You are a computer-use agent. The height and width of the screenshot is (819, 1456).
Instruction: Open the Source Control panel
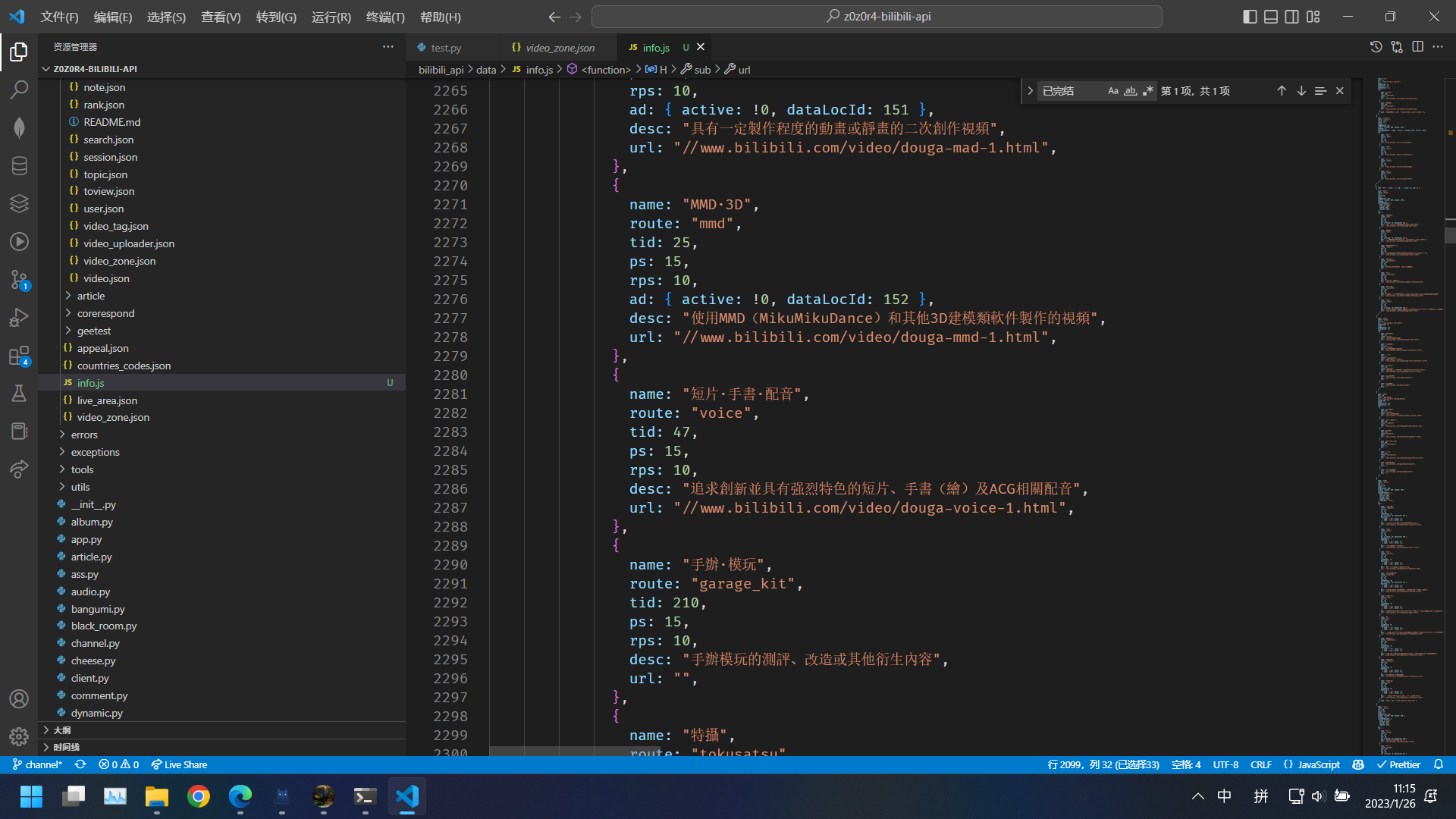(20, 279)
